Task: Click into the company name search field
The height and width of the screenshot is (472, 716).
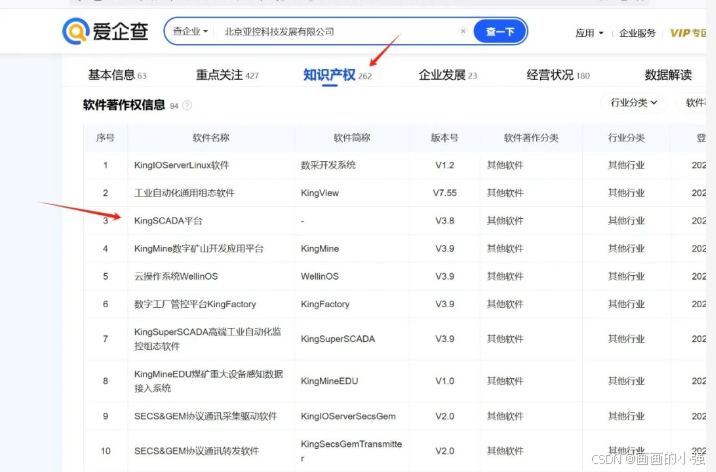Action: 338,31
